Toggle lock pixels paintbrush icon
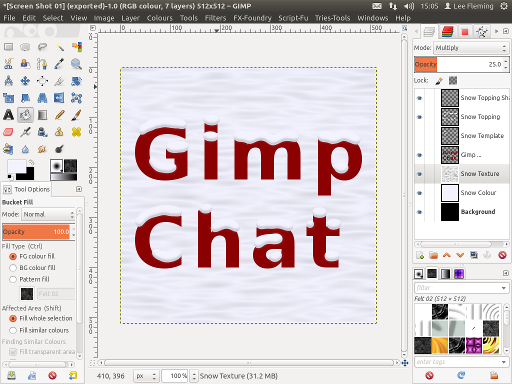The height and width of the screenshot is (384, 512). point(439,81)
